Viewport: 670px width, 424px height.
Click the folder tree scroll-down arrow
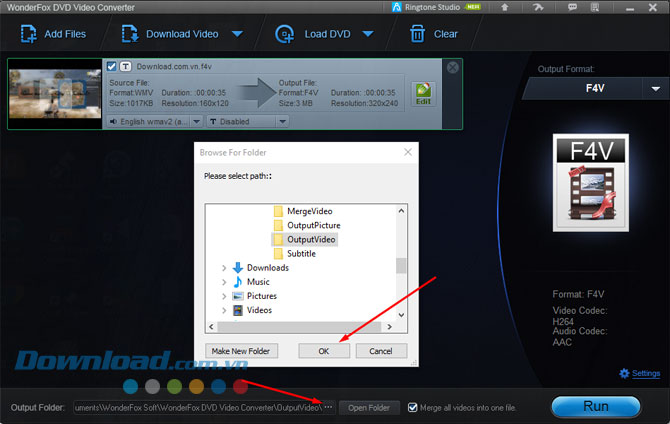tap(401, 315)
